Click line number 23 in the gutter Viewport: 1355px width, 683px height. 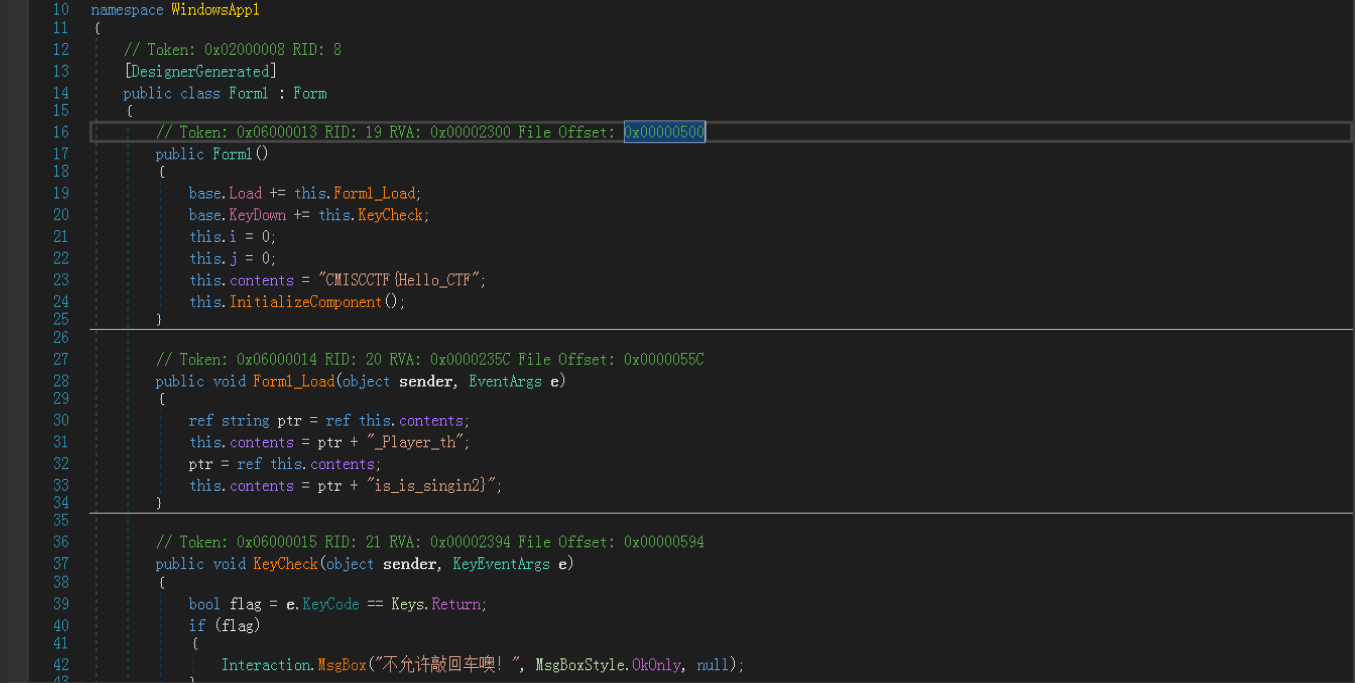[x=60, y=280]
